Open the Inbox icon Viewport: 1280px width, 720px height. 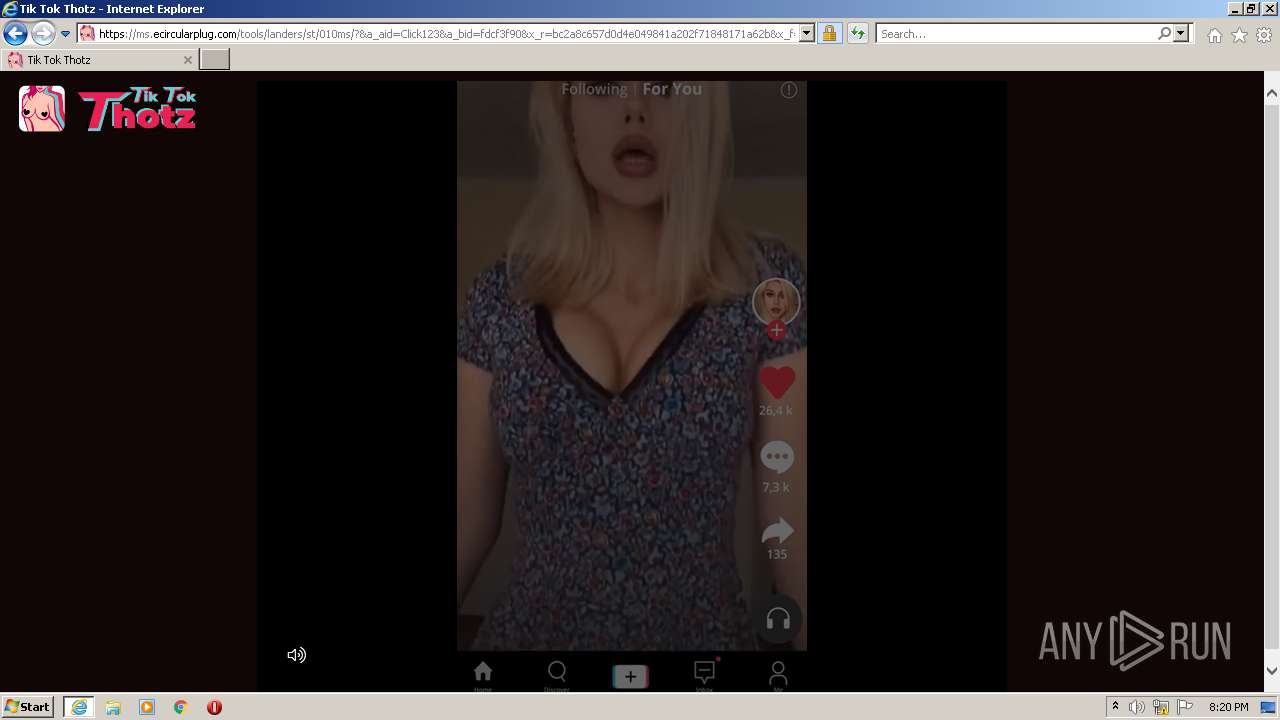(x=705, y=675)
